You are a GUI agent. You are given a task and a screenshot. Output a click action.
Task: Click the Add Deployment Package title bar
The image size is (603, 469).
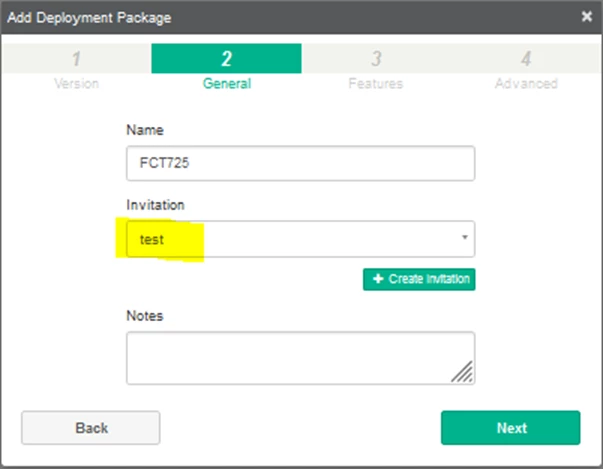(x=292, y=17)
